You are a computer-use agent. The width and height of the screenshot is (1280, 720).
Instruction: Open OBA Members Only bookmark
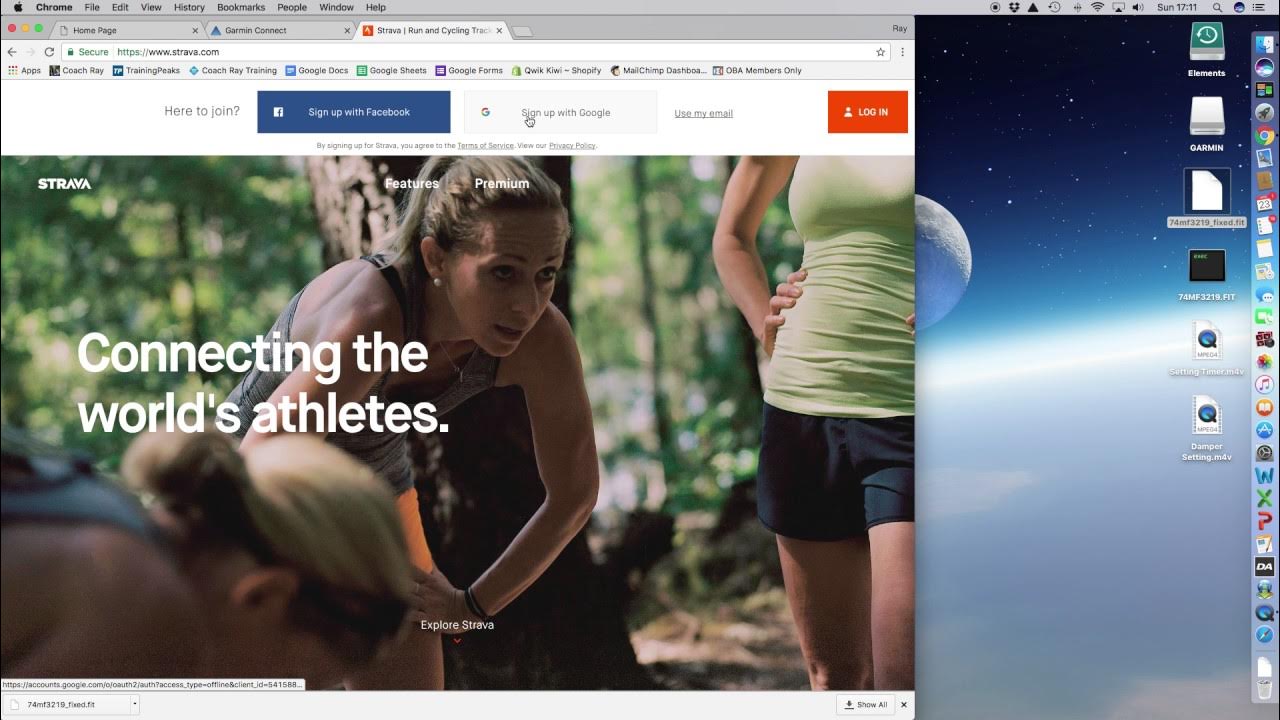tap(757, 70)
